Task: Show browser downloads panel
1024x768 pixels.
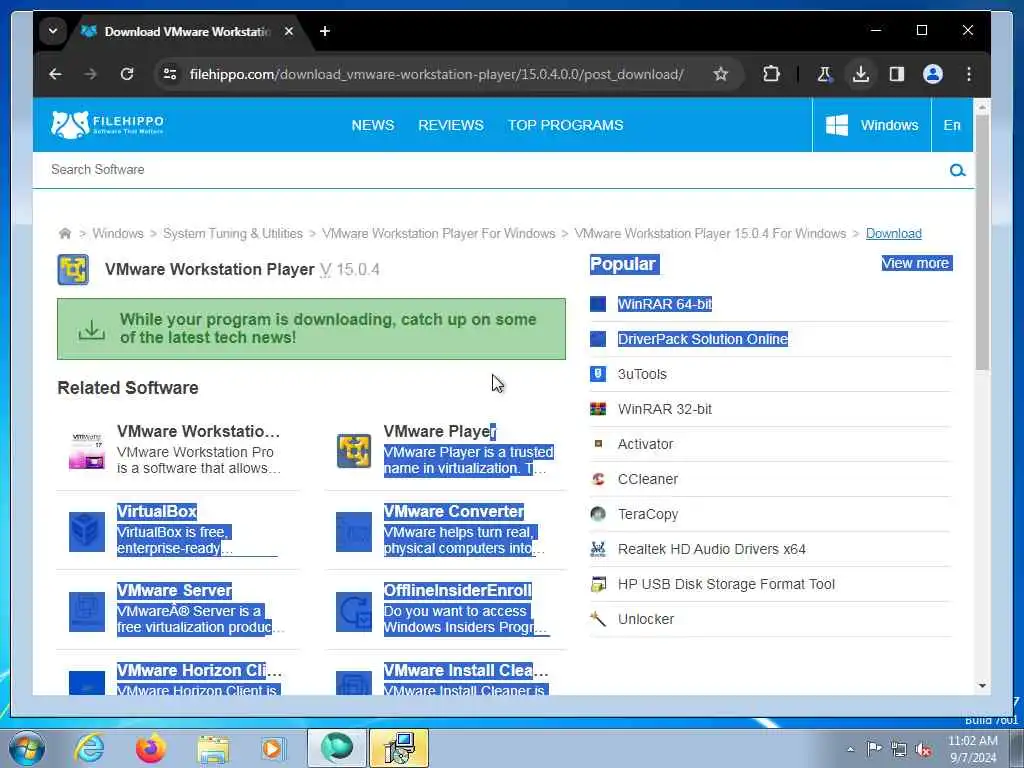Action: [x=861, y=74]
